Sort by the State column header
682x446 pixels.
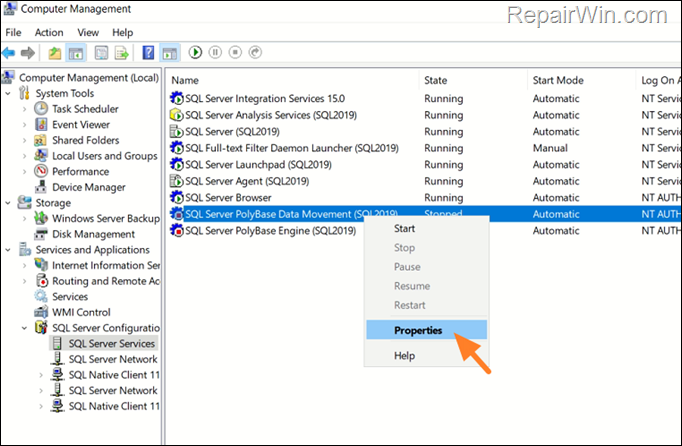435,80
